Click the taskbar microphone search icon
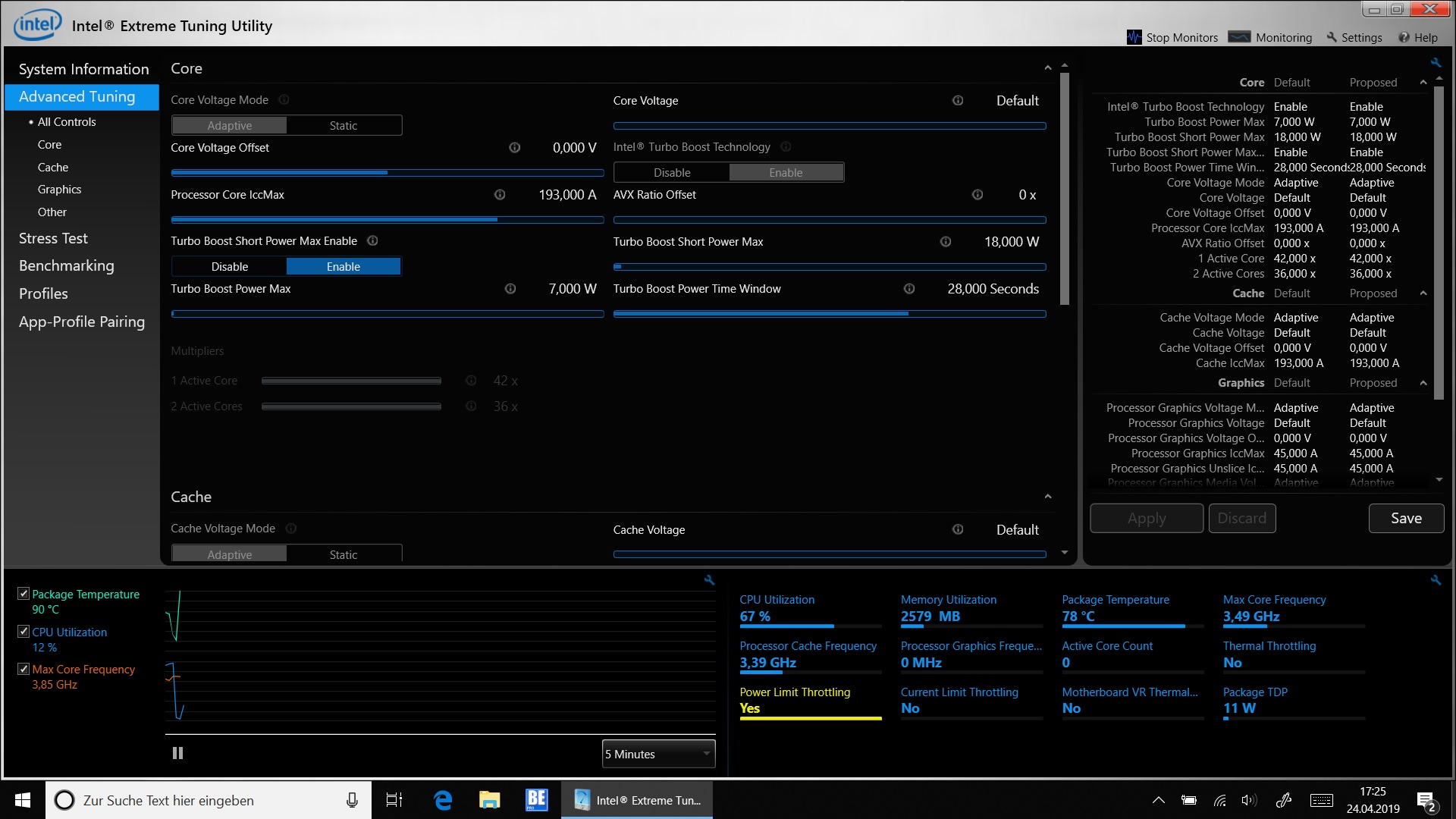Image resolution: width=1456 pixels, height=819 pixels. 352,800
